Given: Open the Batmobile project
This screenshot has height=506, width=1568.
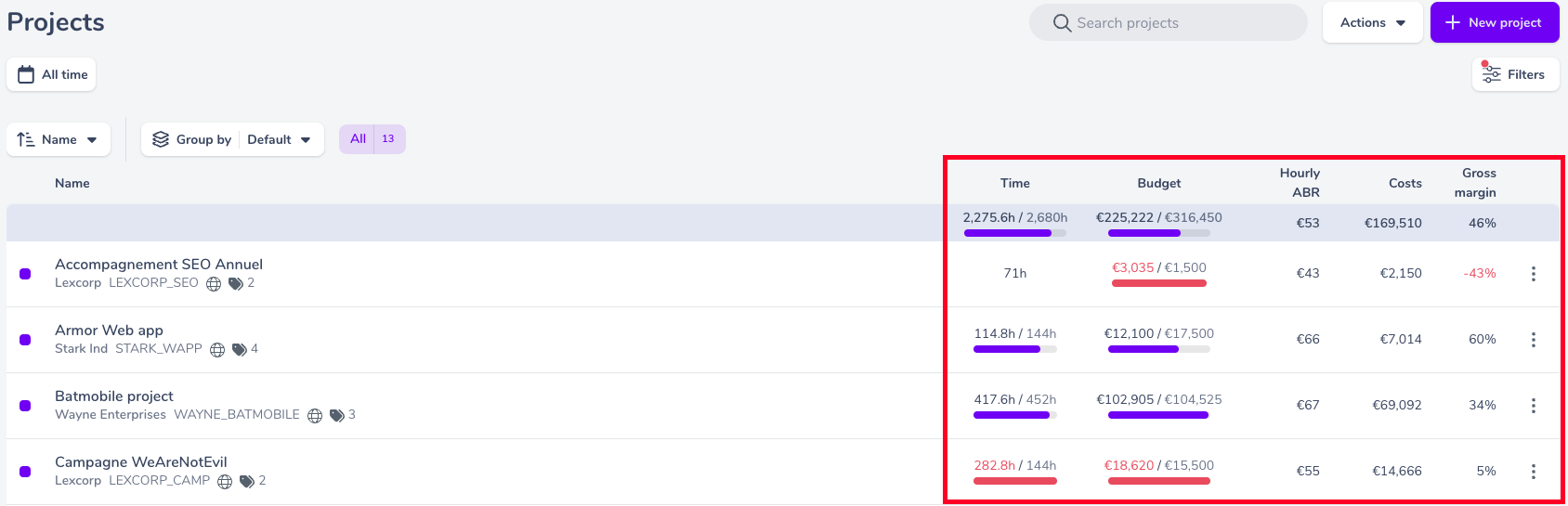Looking at the screenshot, I should (114, 396).
